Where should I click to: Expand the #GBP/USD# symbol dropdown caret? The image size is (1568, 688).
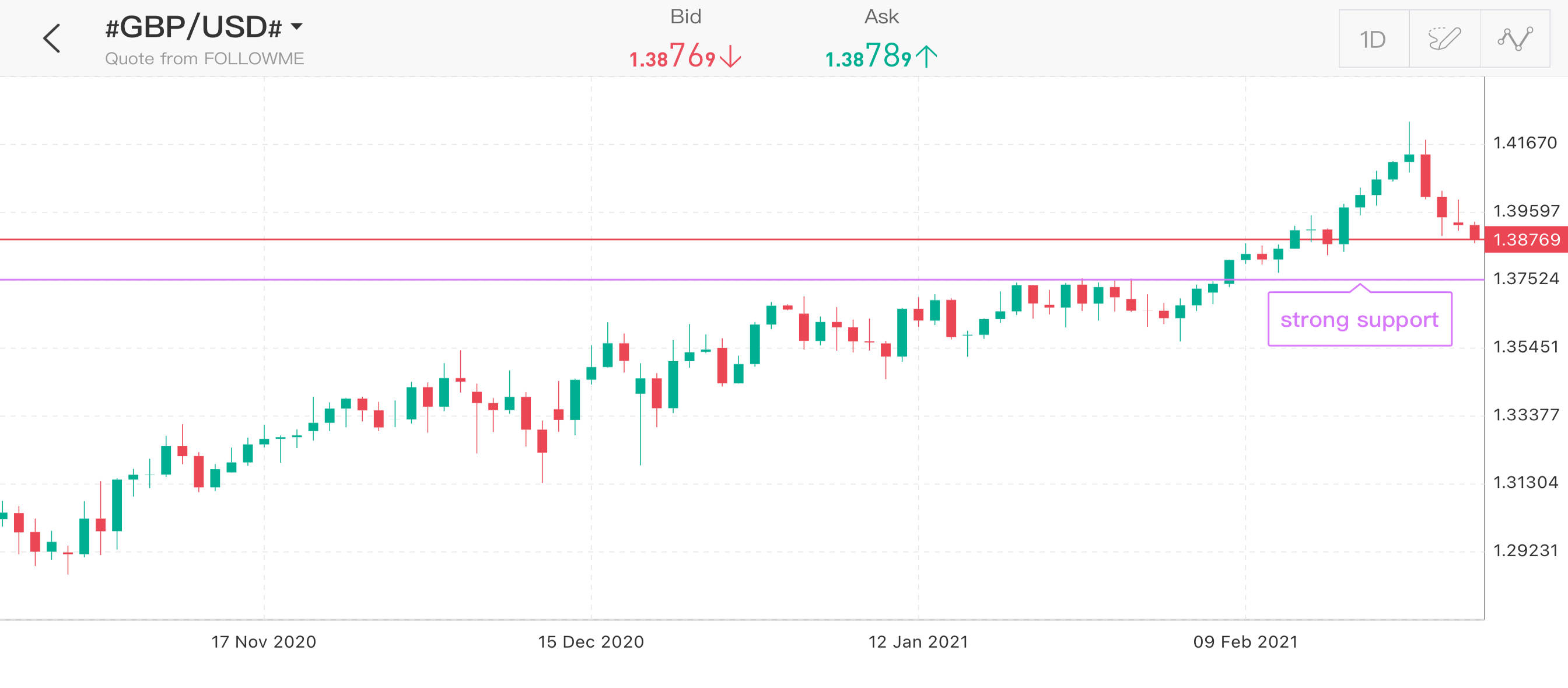point(296,26)
